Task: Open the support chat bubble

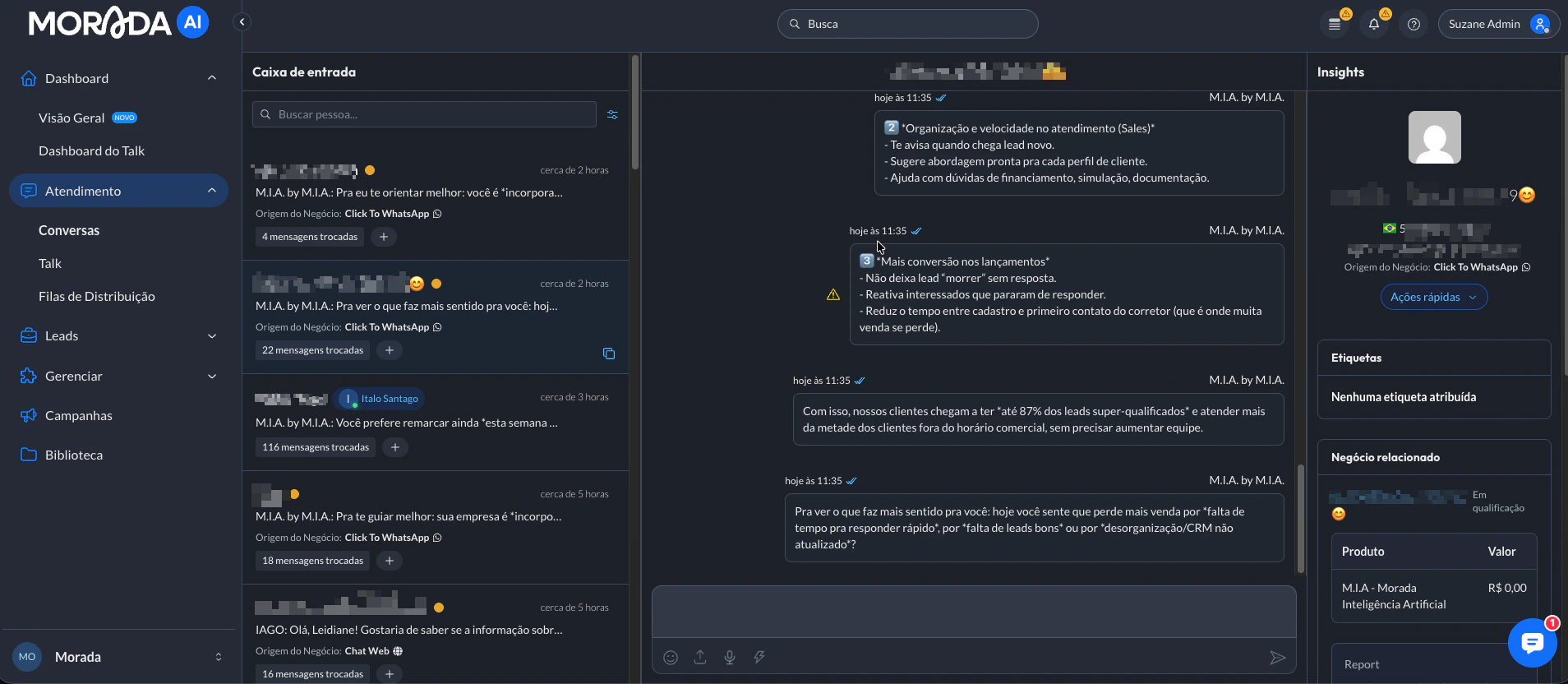Action: point(1533,643)
